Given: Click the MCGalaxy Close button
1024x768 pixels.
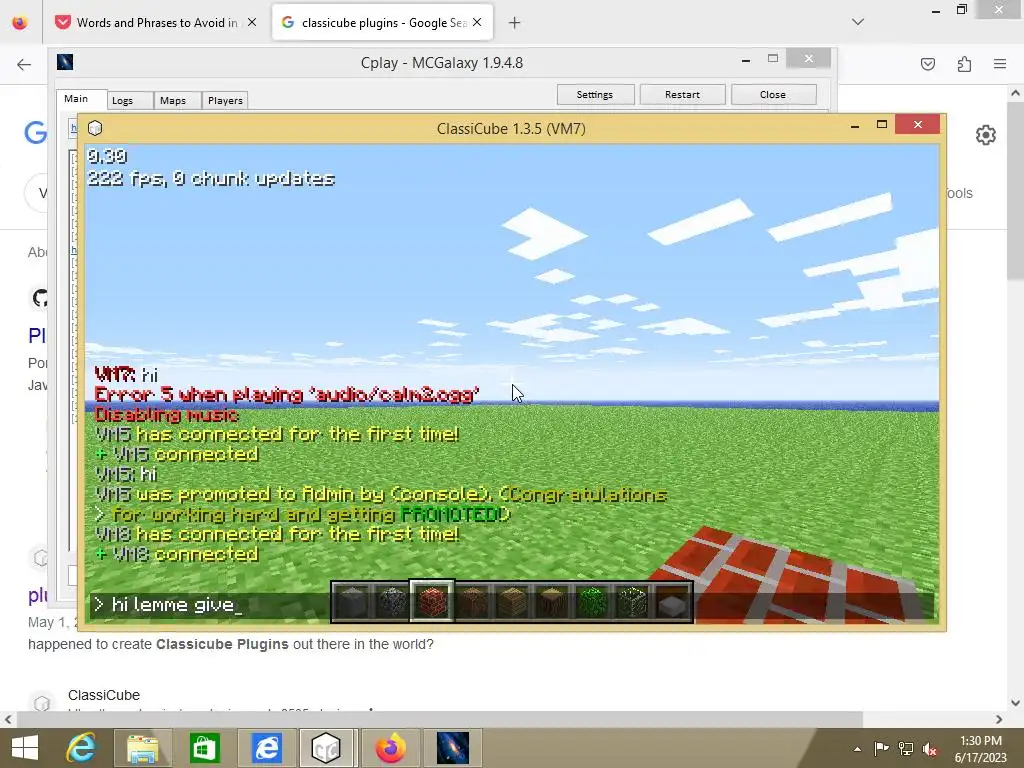Looking at the screenshot, I should click(773, 95).
